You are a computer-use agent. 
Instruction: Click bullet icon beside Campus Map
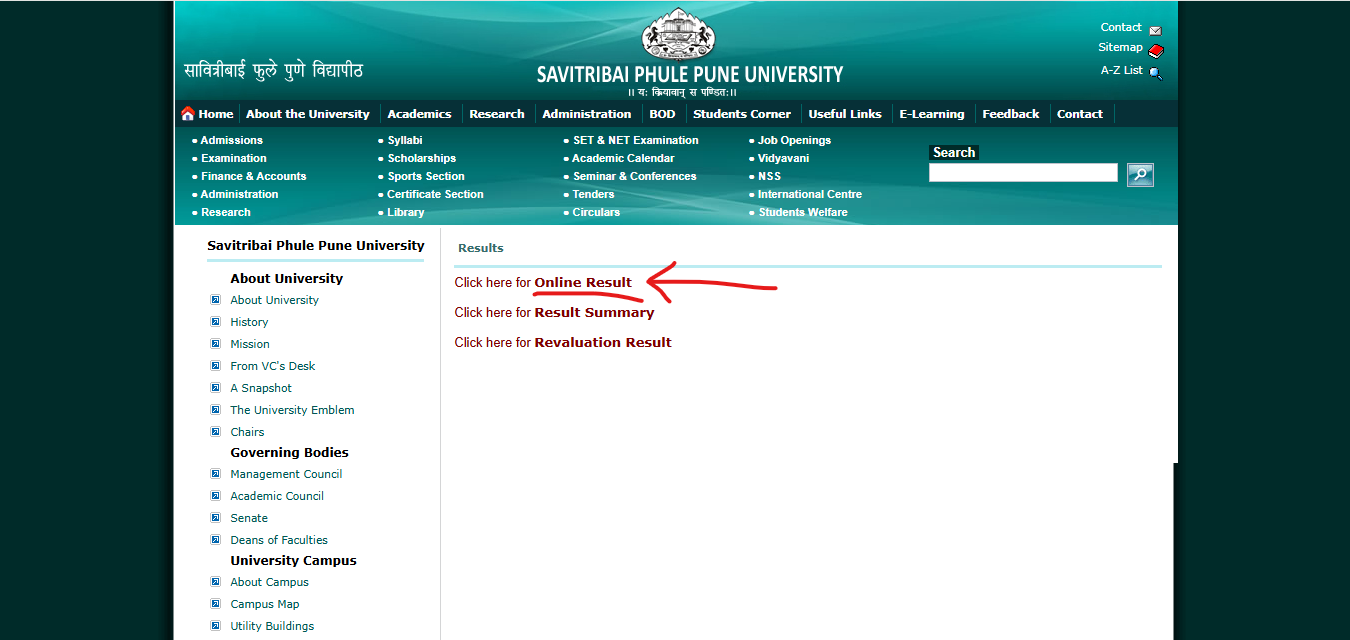tap(215, 604)
